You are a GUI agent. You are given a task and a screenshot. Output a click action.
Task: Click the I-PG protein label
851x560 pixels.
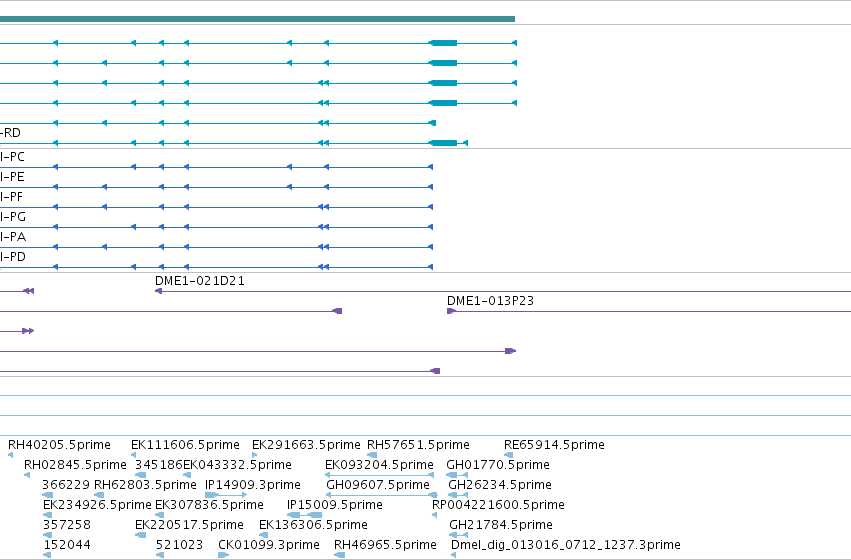click(x=13, y=217)
